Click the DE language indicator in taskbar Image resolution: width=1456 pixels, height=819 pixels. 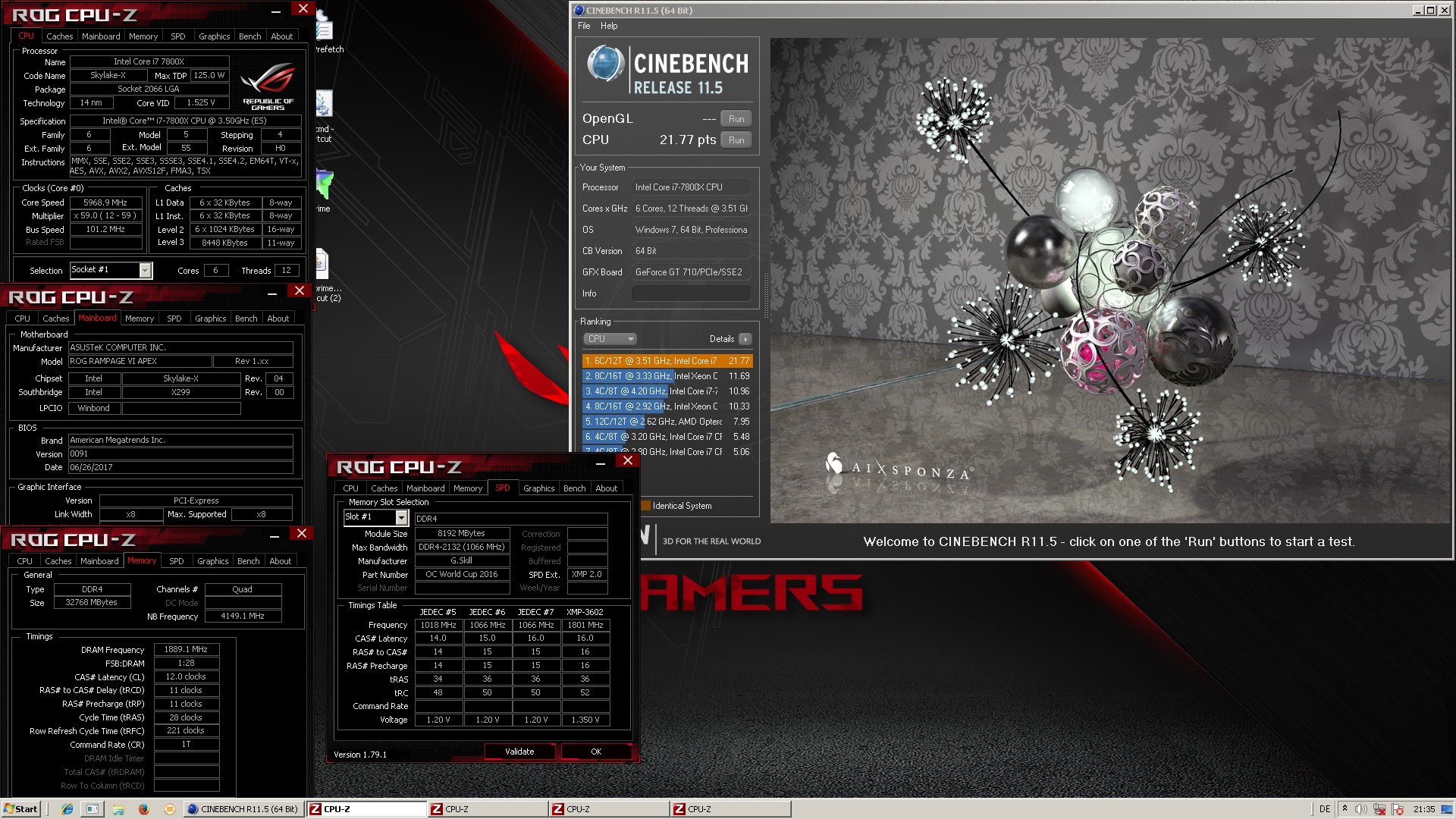click(x=1324, y=809)
